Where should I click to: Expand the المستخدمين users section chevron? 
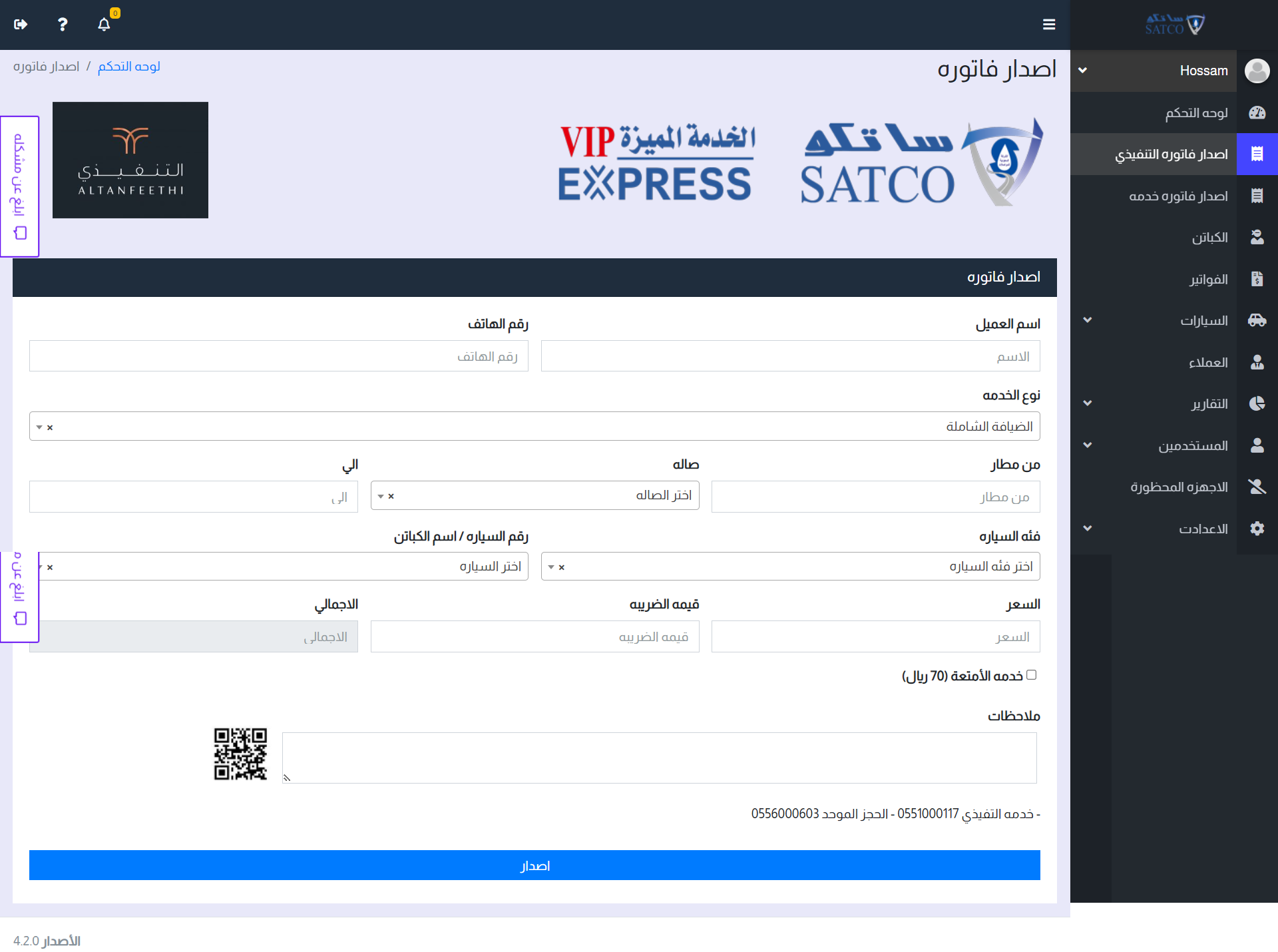tap(1088, 445)
